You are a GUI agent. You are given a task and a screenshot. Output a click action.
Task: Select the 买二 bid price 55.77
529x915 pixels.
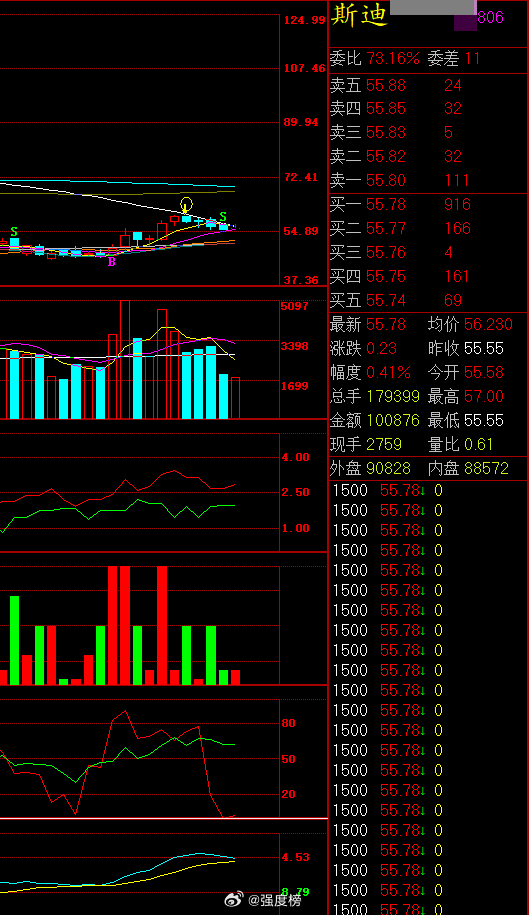tap(386, 228)
